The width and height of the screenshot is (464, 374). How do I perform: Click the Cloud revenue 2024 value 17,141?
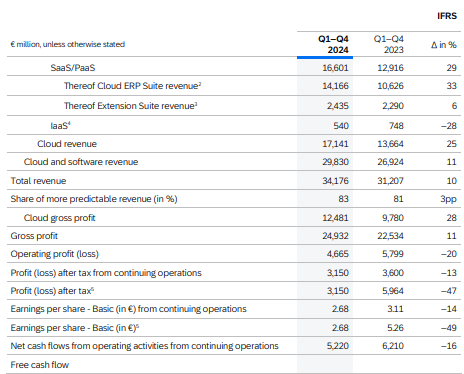pos(335,144)
